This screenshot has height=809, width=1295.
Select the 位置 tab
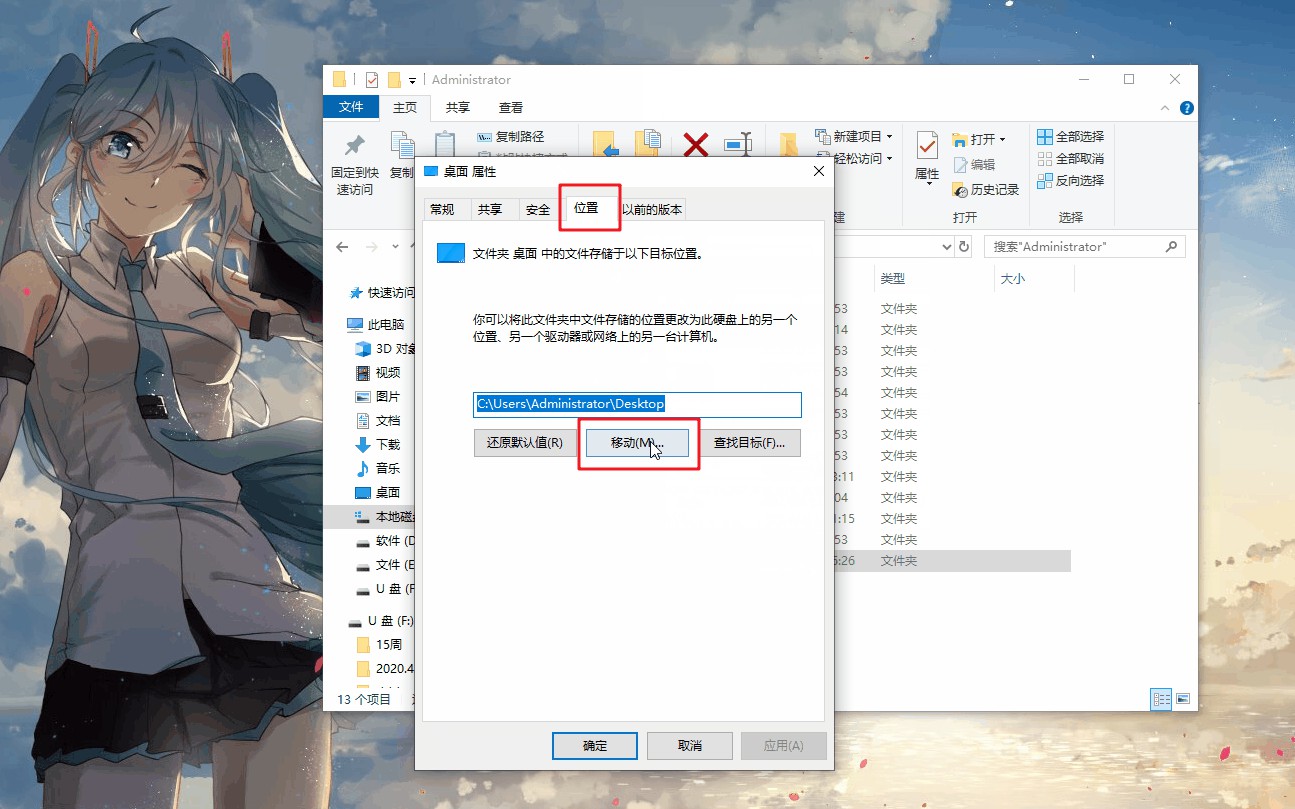point(587,207)
